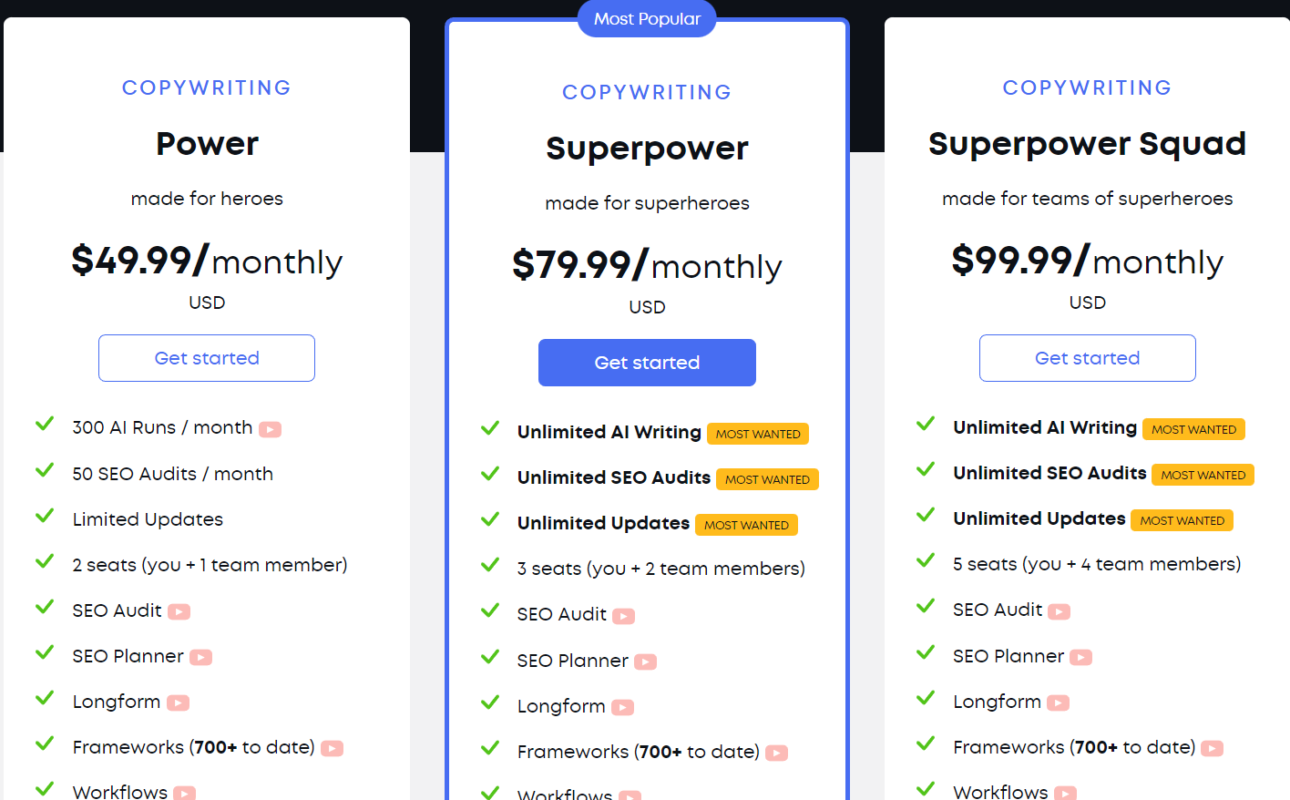Click Most Wanted tag beside Unlimited AI Writing in Superpower

(x=758, y=434)
